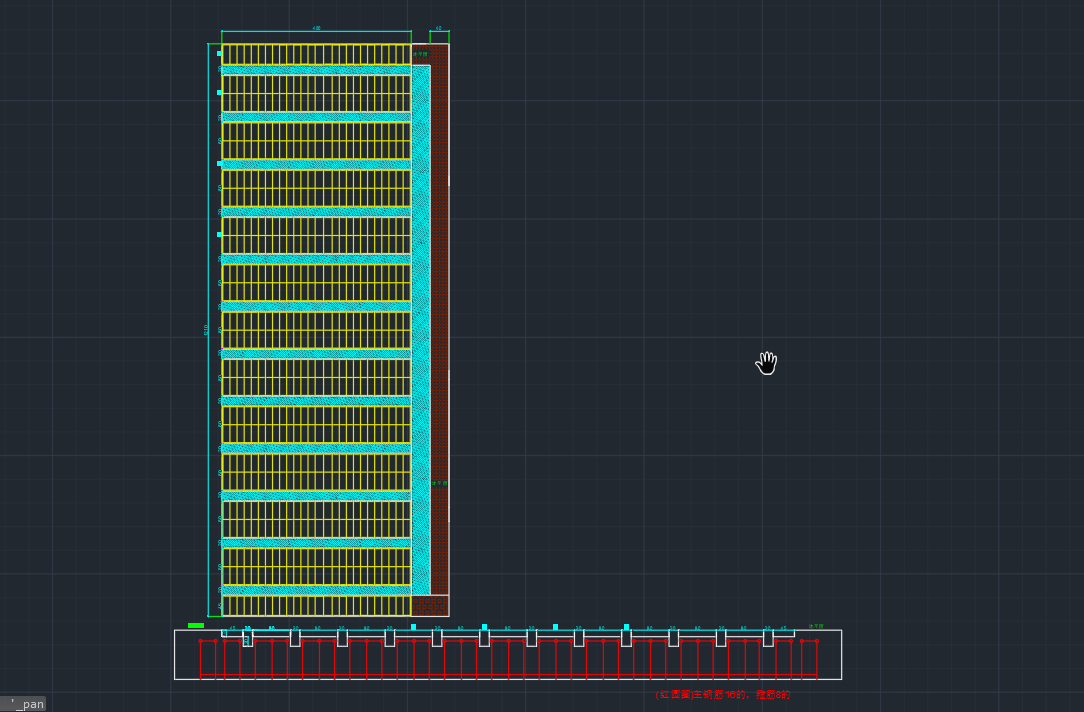Click the topmost yellow grid panel

coord(316,54)
